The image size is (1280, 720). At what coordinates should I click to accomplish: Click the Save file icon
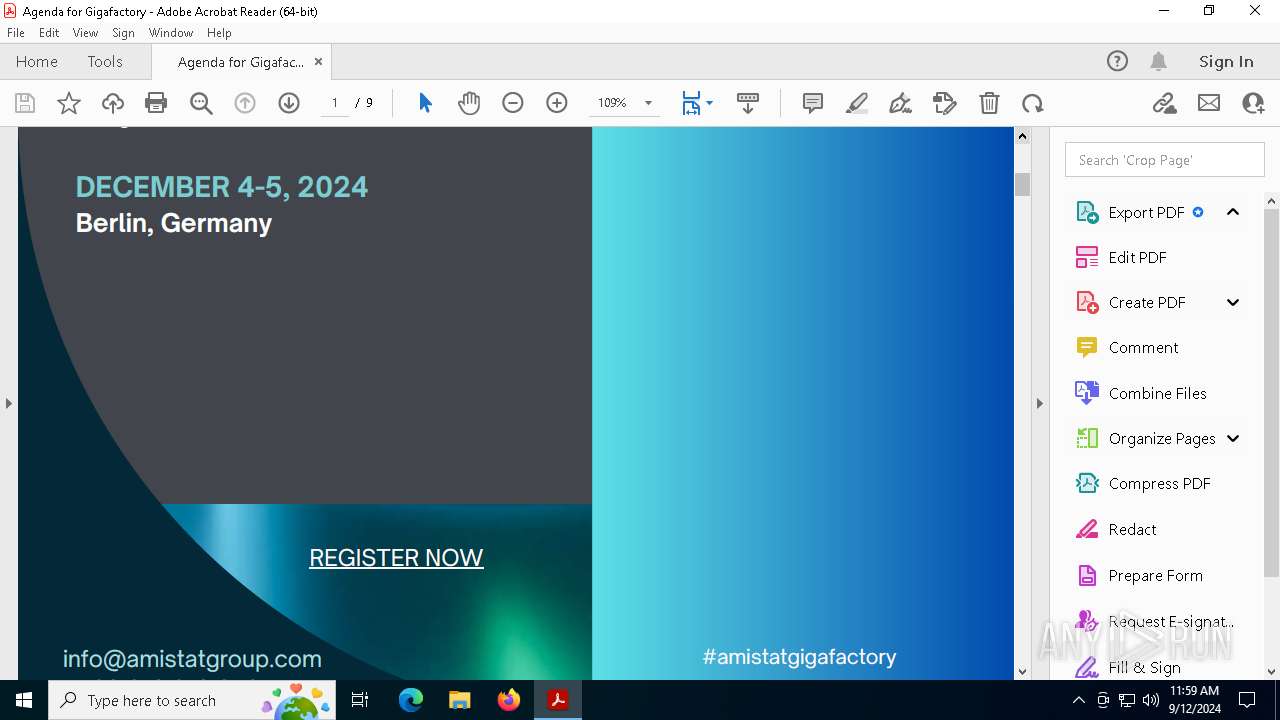(25, 103)
